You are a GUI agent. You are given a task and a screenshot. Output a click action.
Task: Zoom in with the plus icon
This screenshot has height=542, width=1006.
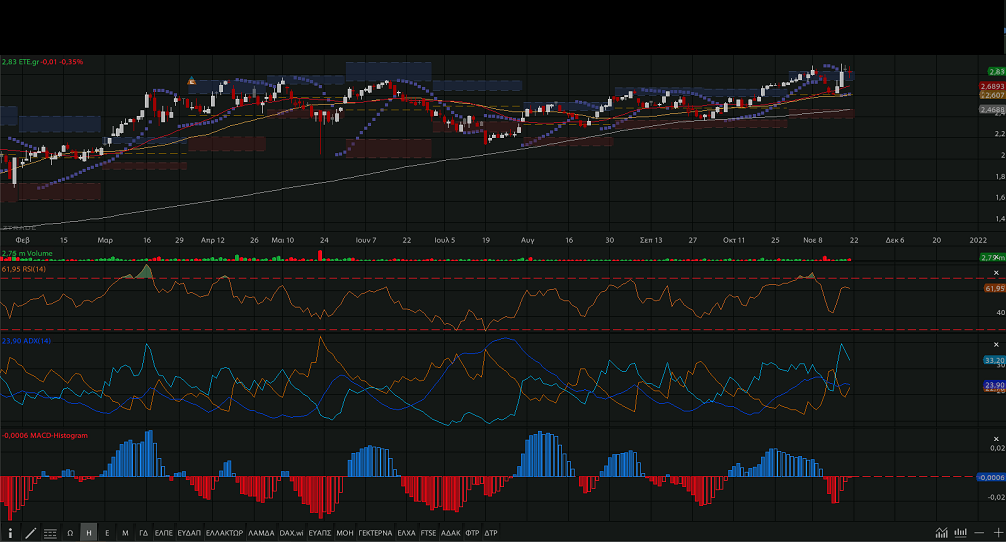[x=998, y=532]
